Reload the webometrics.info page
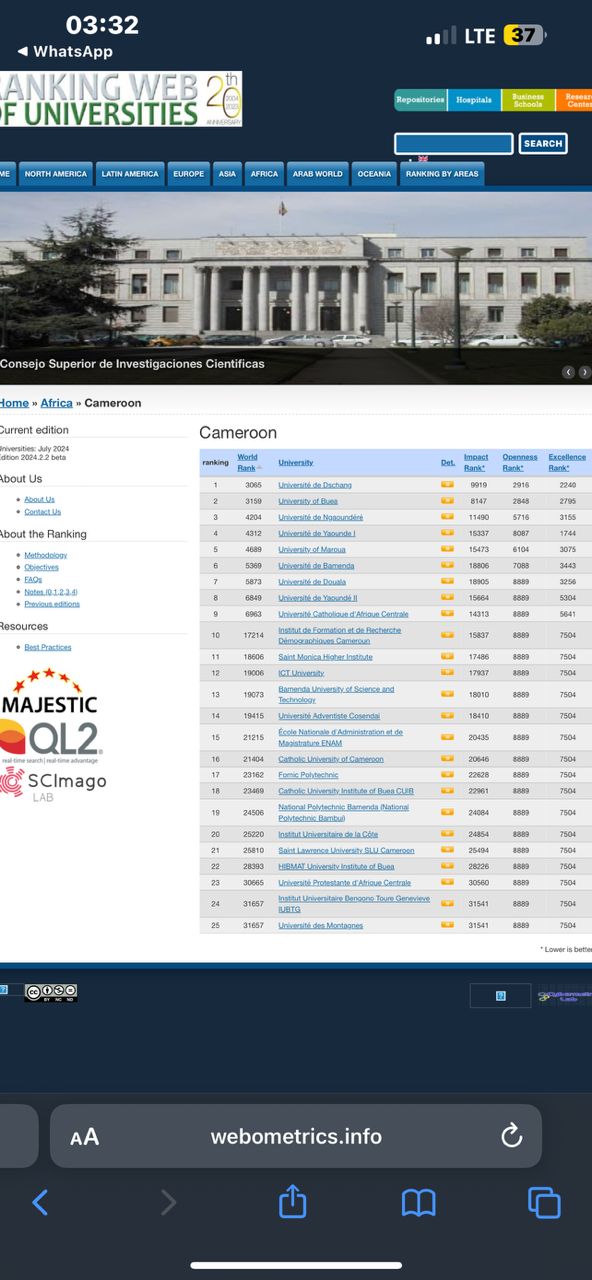 (x=511, y=1136)
